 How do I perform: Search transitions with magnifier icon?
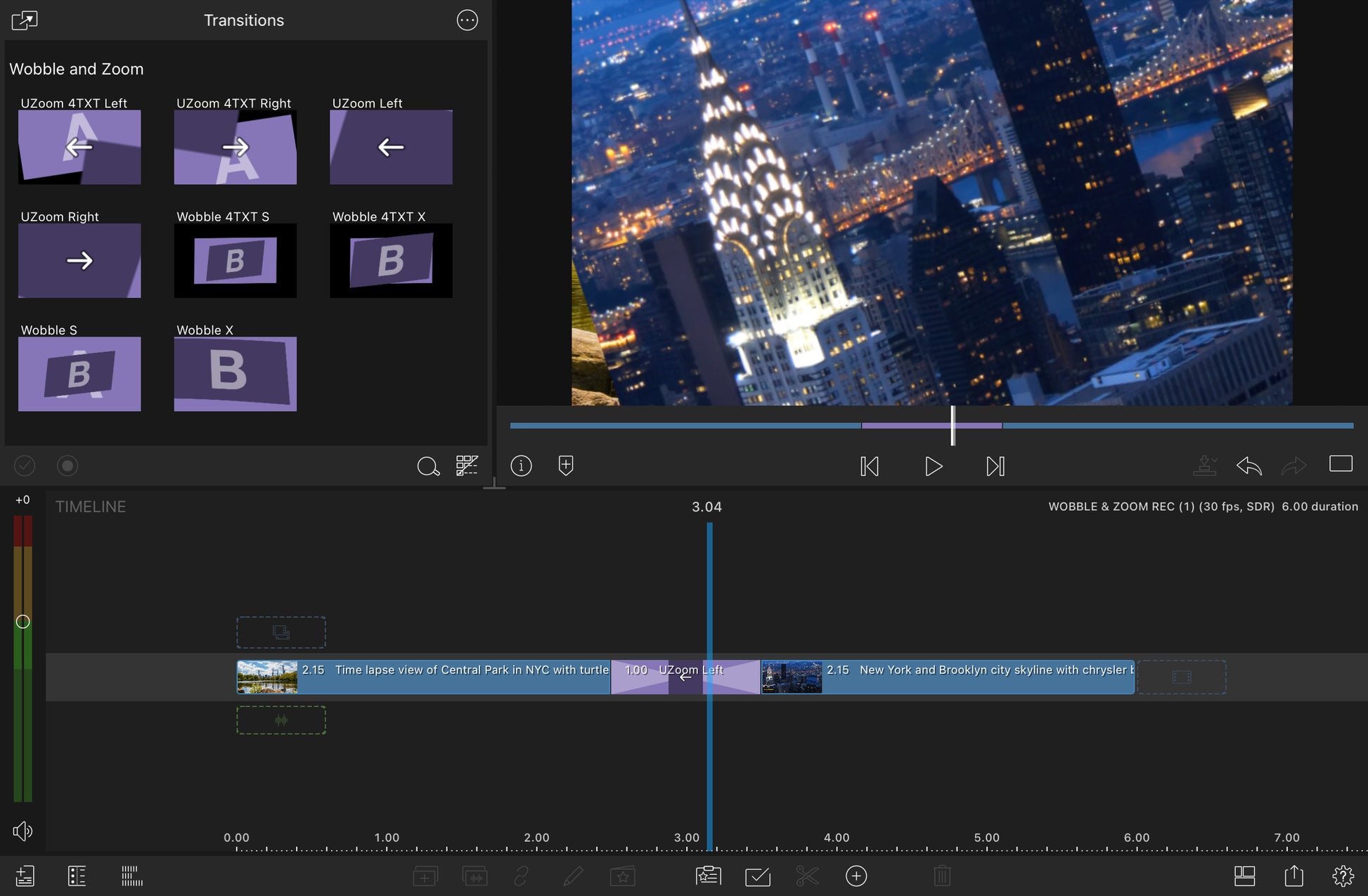[x=427, y=466]
